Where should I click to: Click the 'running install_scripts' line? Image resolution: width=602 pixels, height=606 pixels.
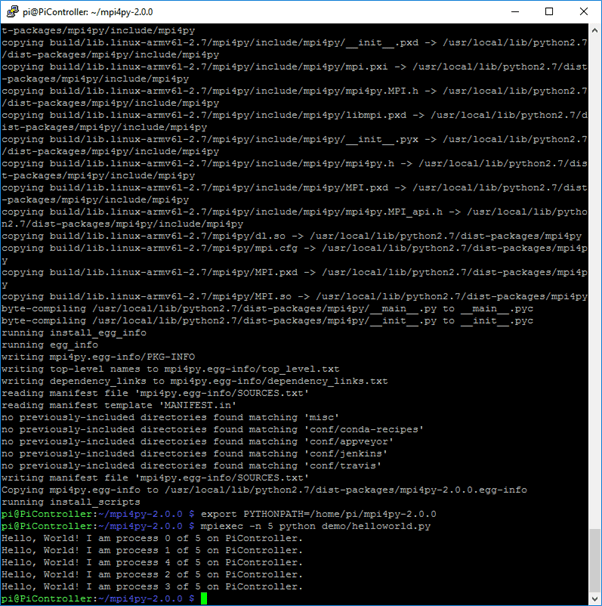[x=71, y=502]
